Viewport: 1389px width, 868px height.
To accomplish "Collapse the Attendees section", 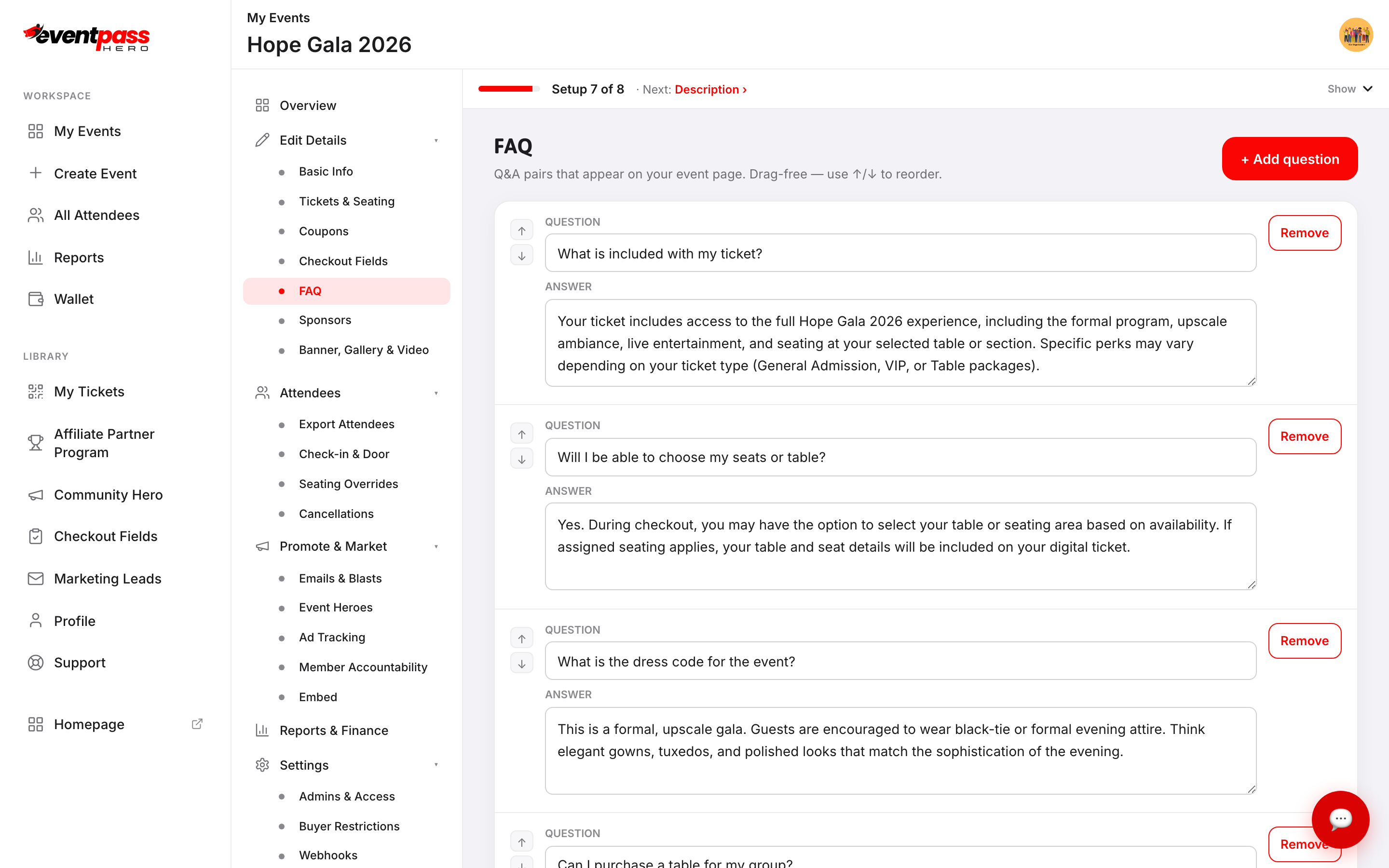I will tap(436, 393).
